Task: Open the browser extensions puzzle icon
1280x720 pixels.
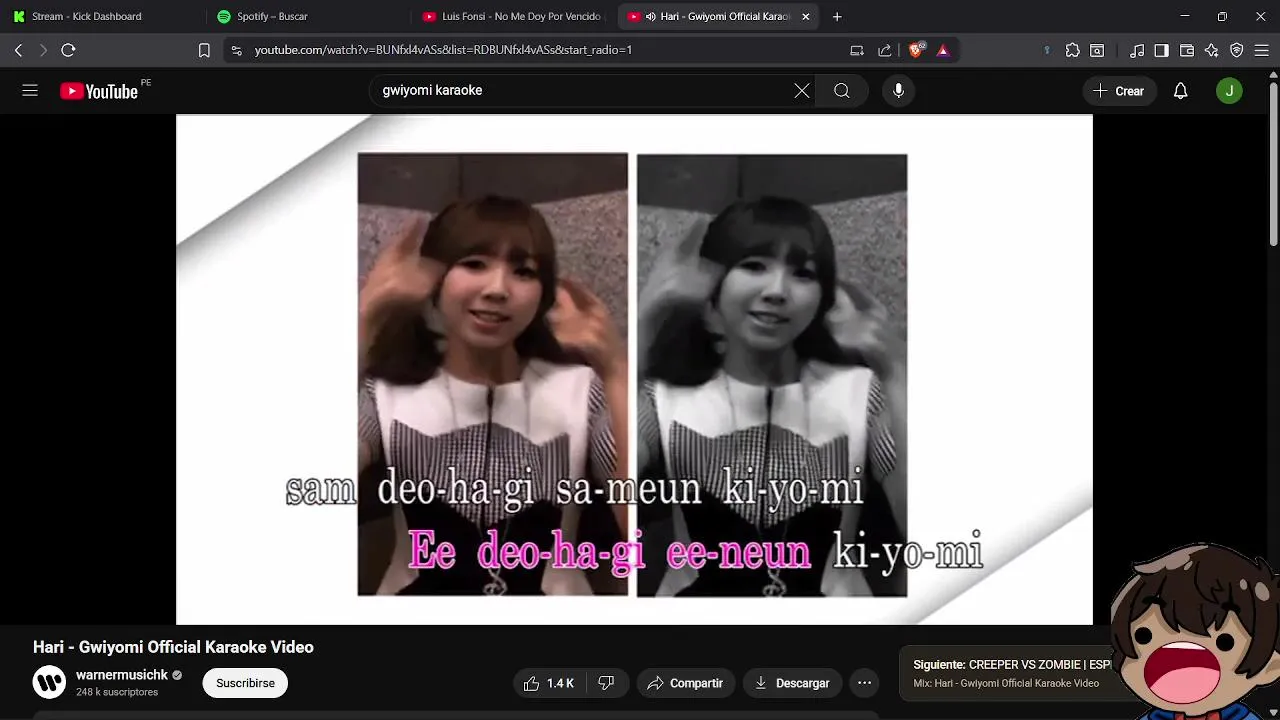Action: point(1072,50)
